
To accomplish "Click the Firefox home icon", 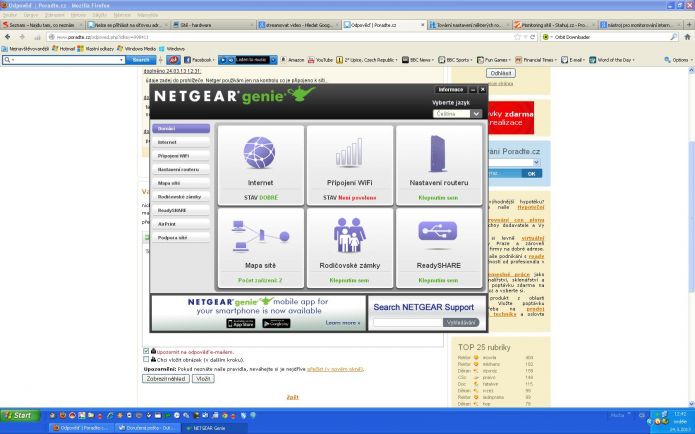I will click(x=687, y=37).
